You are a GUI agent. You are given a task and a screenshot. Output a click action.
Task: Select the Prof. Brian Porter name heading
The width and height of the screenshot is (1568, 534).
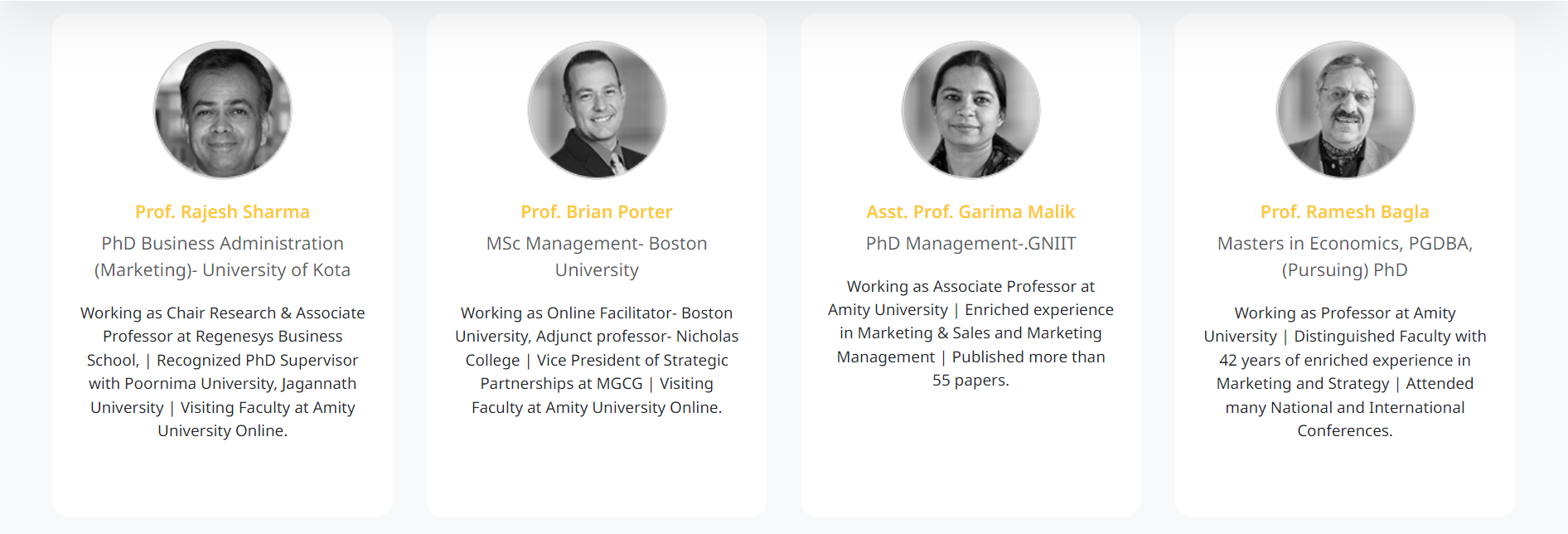pyautogui.click(x=597, y=212)
